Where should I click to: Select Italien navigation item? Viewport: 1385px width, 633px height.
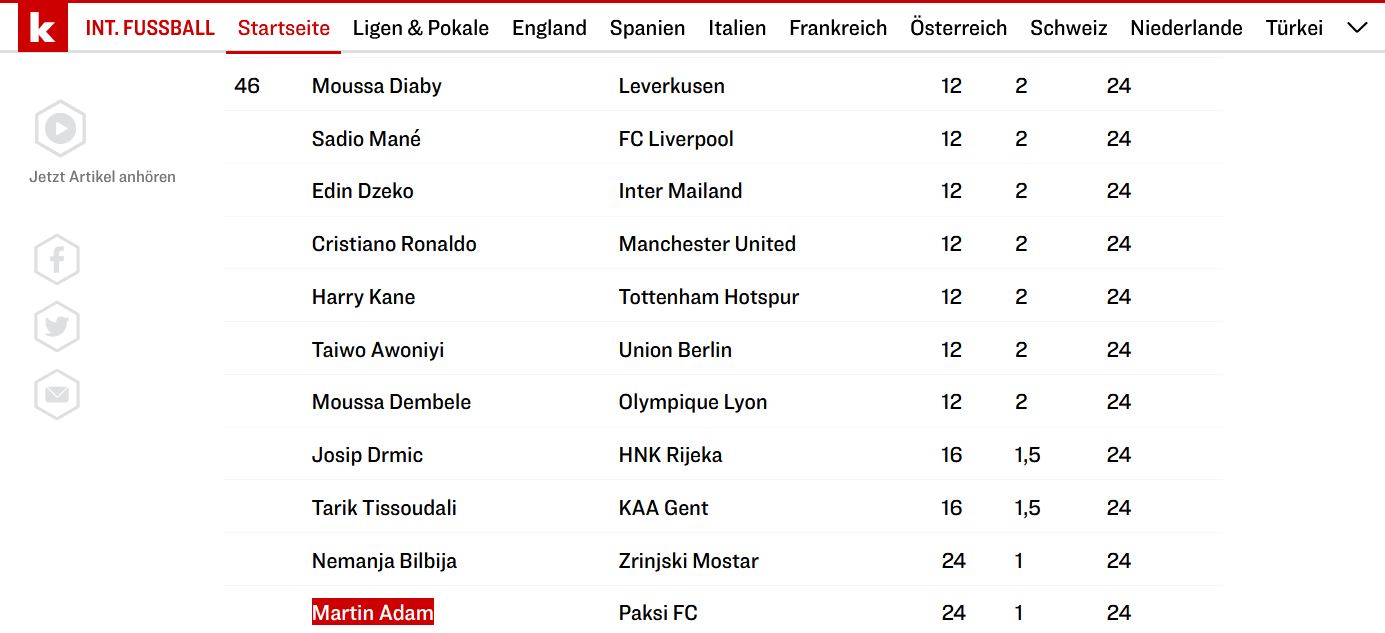(737, 28)
